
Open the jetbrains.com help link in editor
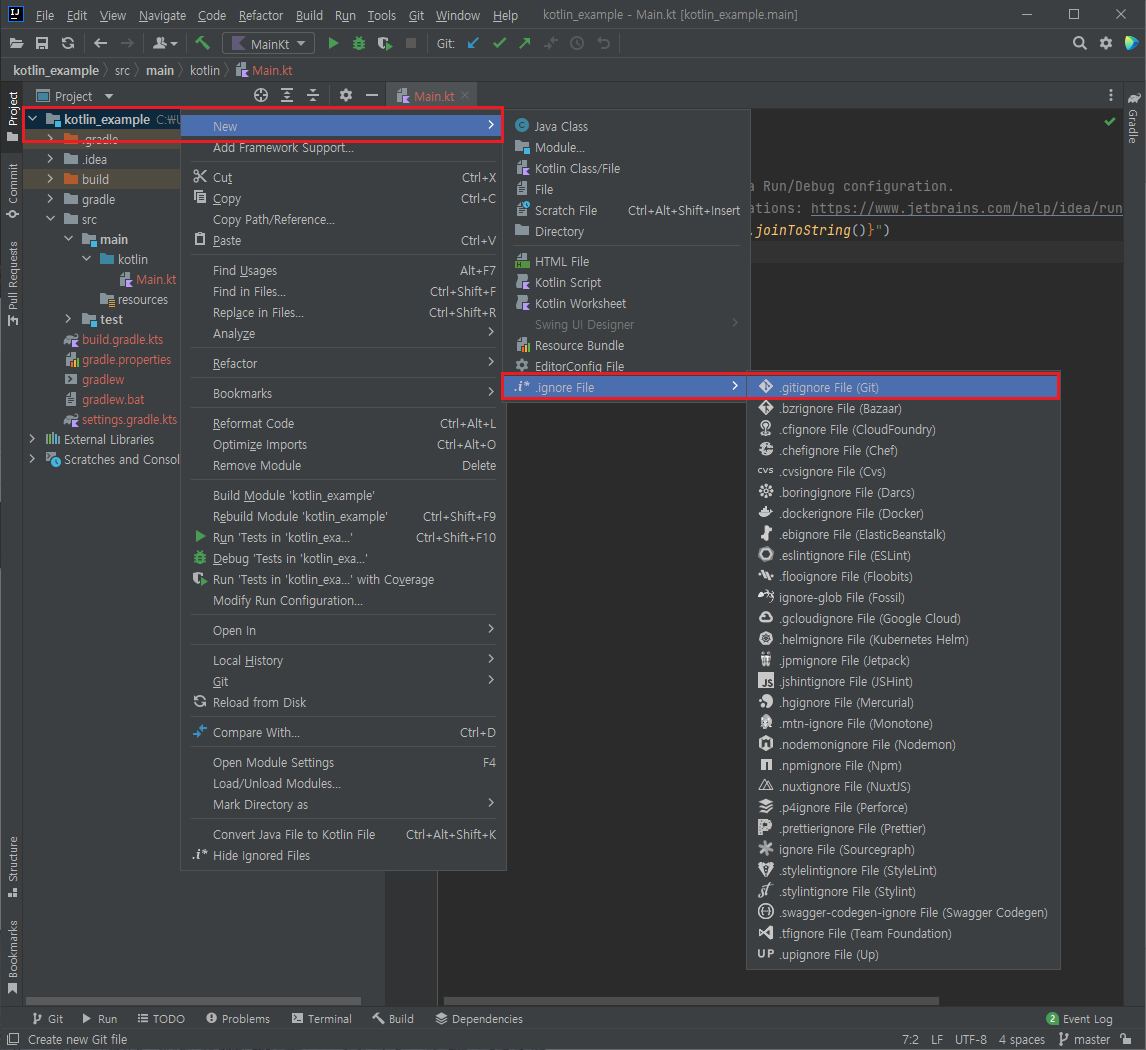click(x=966, y=208)
